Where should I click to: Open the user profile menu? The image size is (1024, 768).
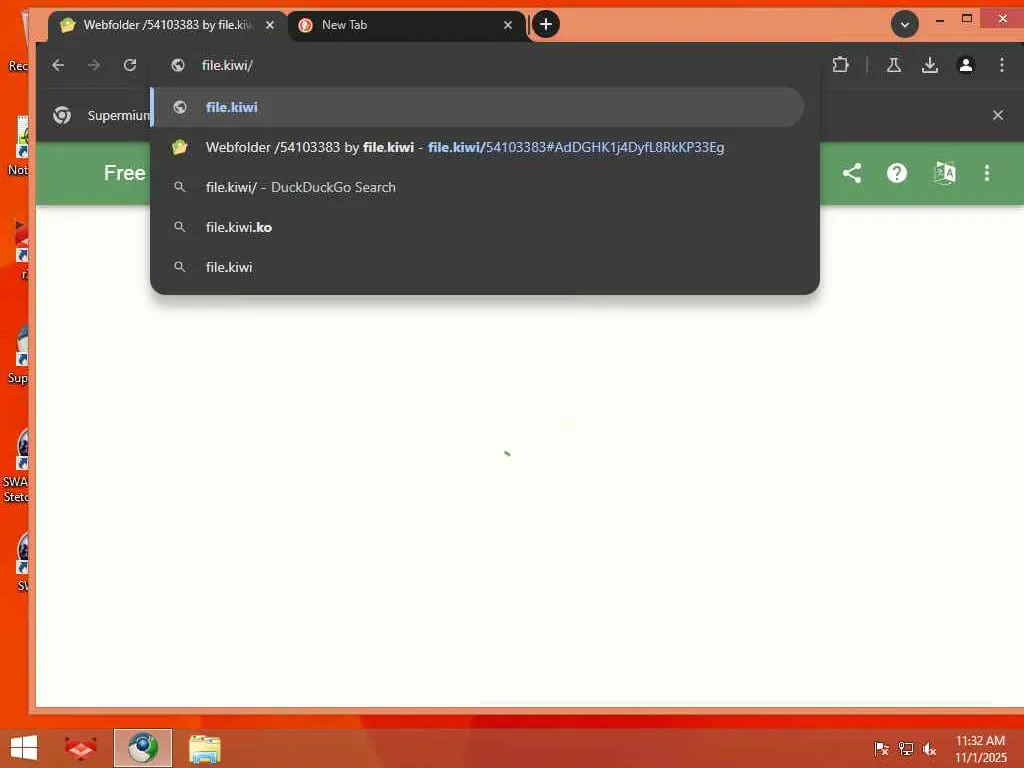pos(966,65)
